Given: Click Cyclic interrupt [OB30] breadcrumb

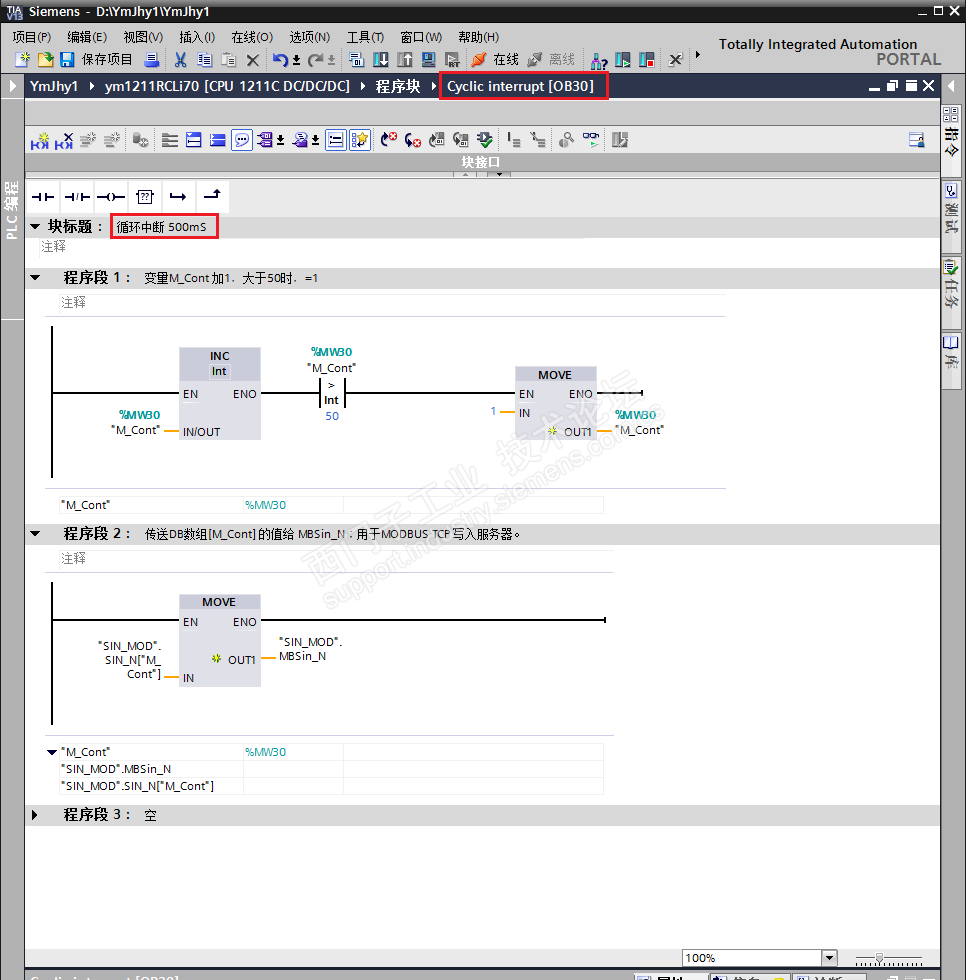Looking at the screenshot, I should tap(520, 86).
